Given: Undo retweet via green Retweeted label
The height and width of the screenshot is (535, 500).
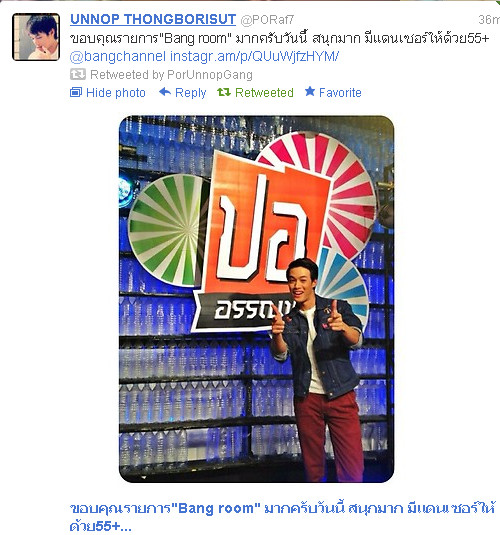Looking at the screenshot, I should point(264,92).
